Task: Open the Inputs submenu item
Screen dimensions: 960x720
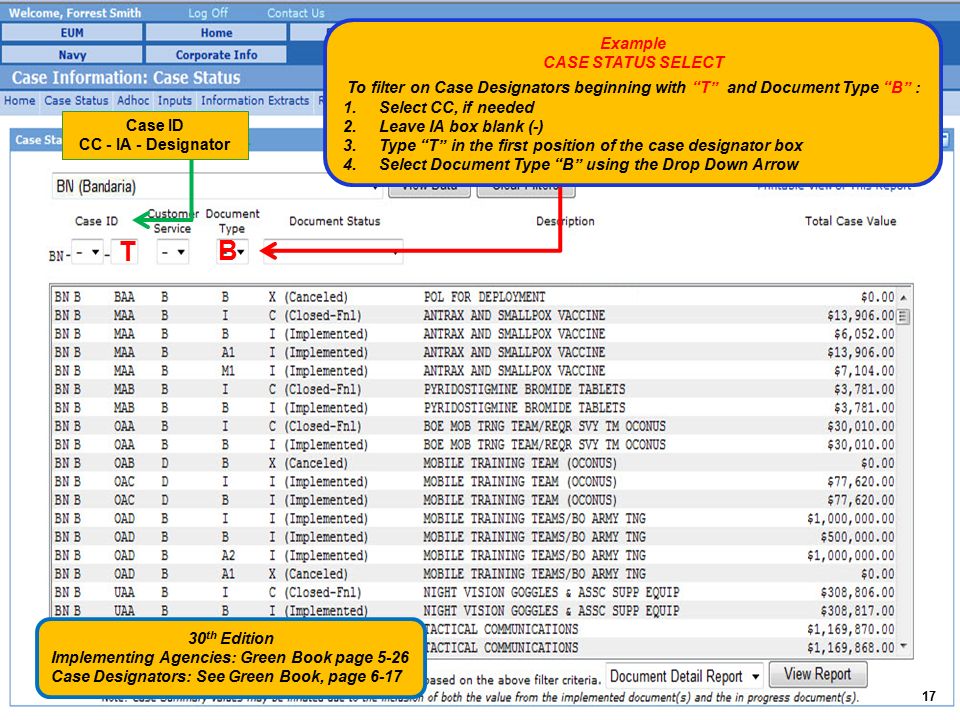Action: click(x=174, y=100)
